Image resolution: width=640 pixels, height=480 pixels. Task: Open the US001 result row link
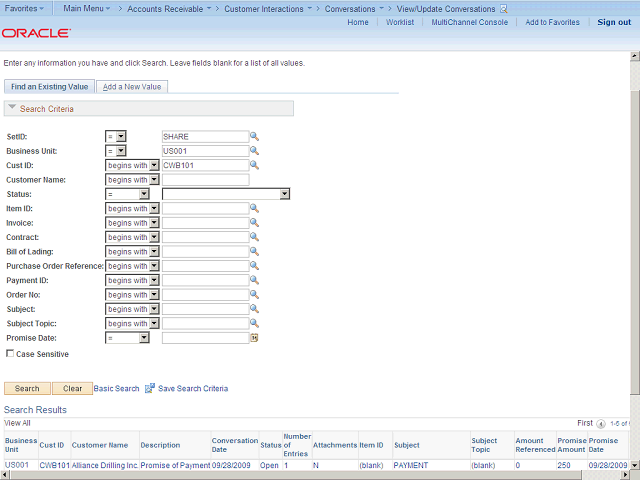click(17, 465)
